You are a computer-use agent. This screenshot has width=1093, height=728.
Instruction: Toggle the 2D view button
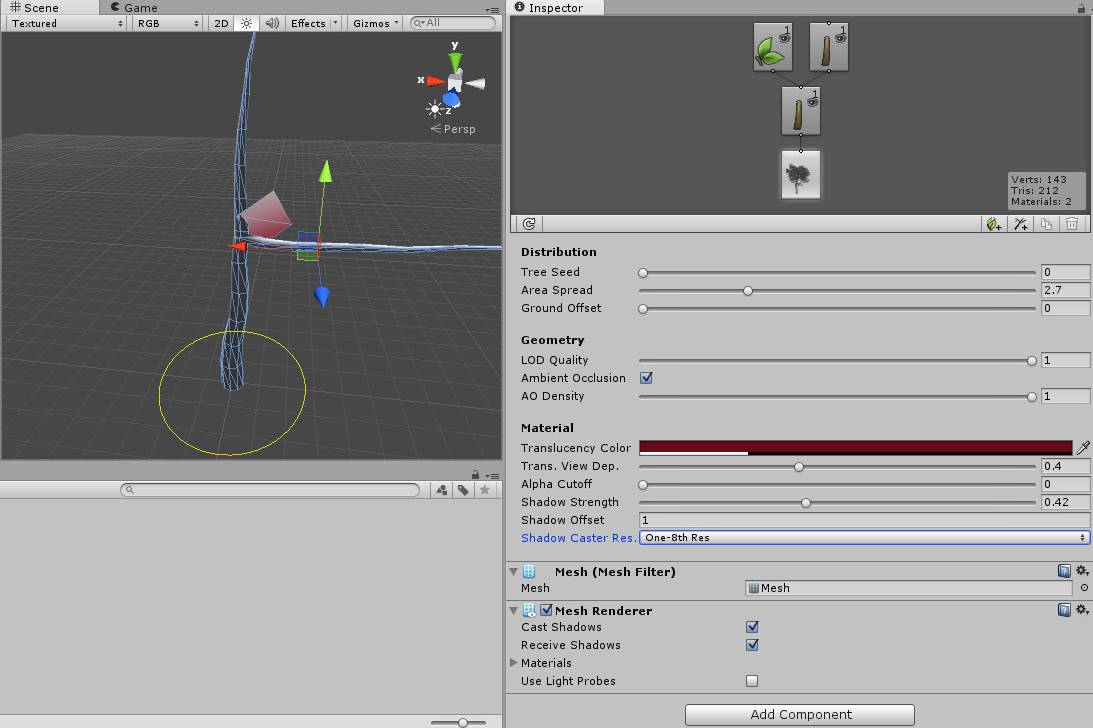coord(222,23)
